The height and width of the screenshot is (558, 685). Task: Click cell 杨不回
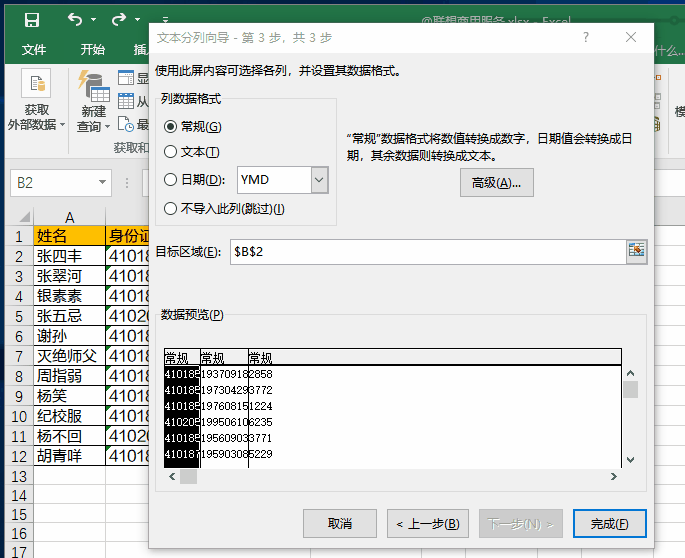click(69, 436)
